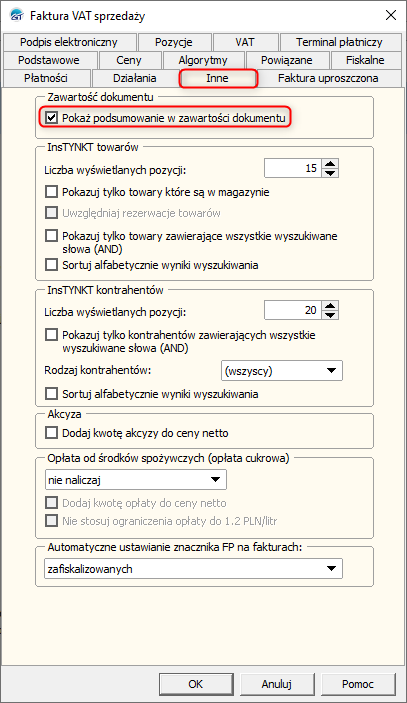Open the Podpis elektroniczny tab

69,42
